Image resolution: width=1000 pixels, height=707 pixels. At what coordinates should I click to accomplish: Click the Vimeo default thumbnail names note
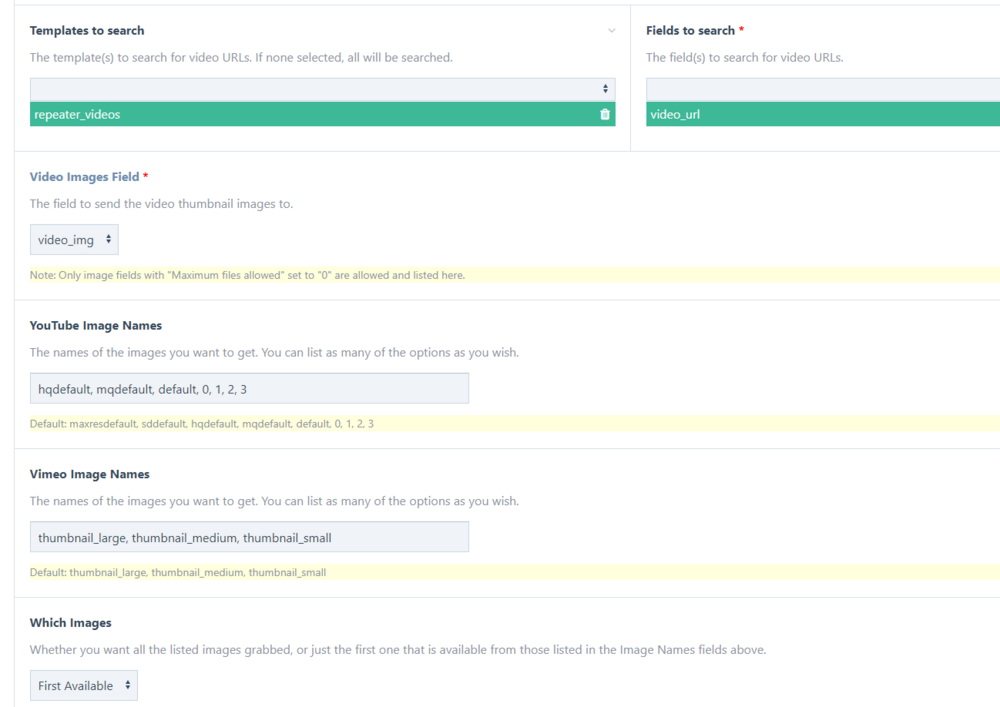(x=178, y=573)
